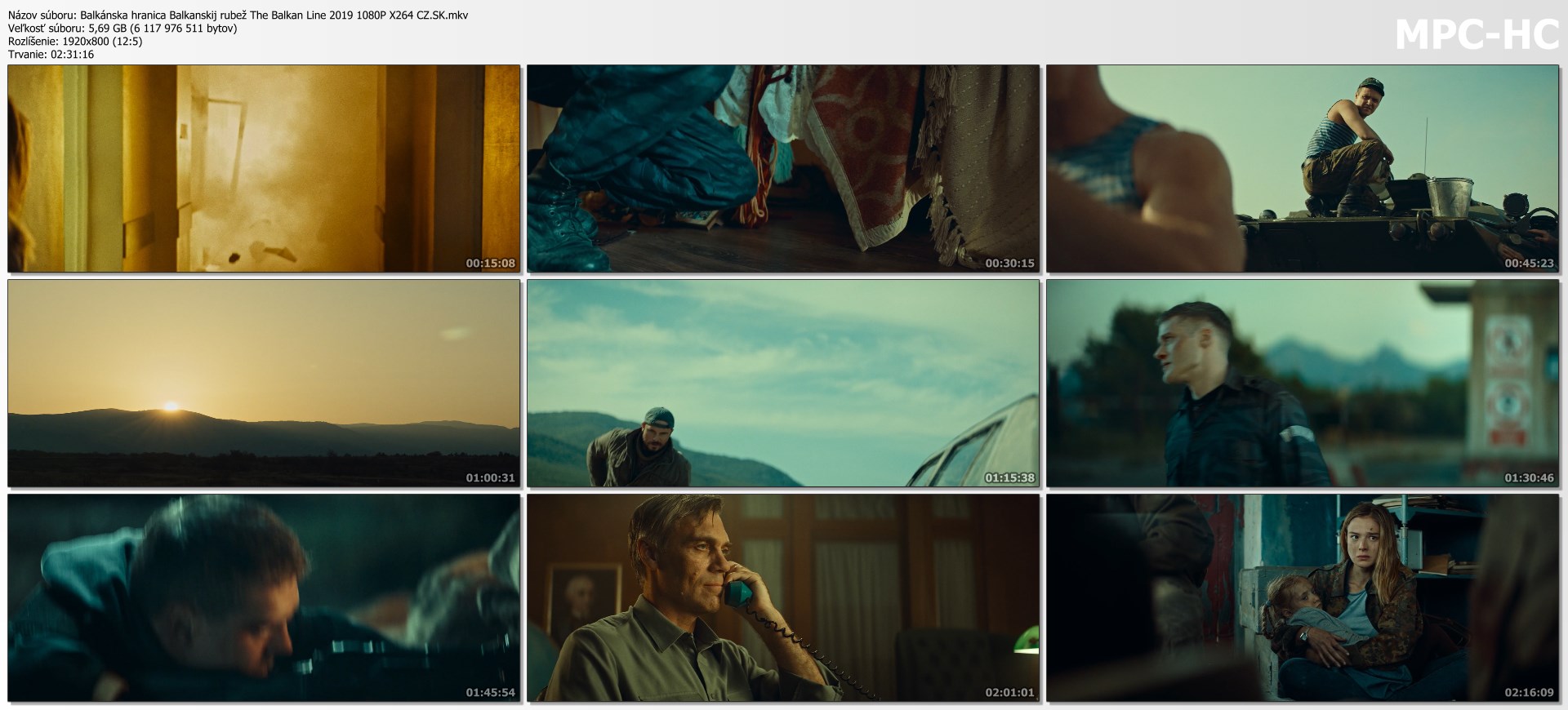Click the 01:00:31 timestamp label
This screenshot has width=1568, height=710.
pyautogui.click(x=491, y=478)
